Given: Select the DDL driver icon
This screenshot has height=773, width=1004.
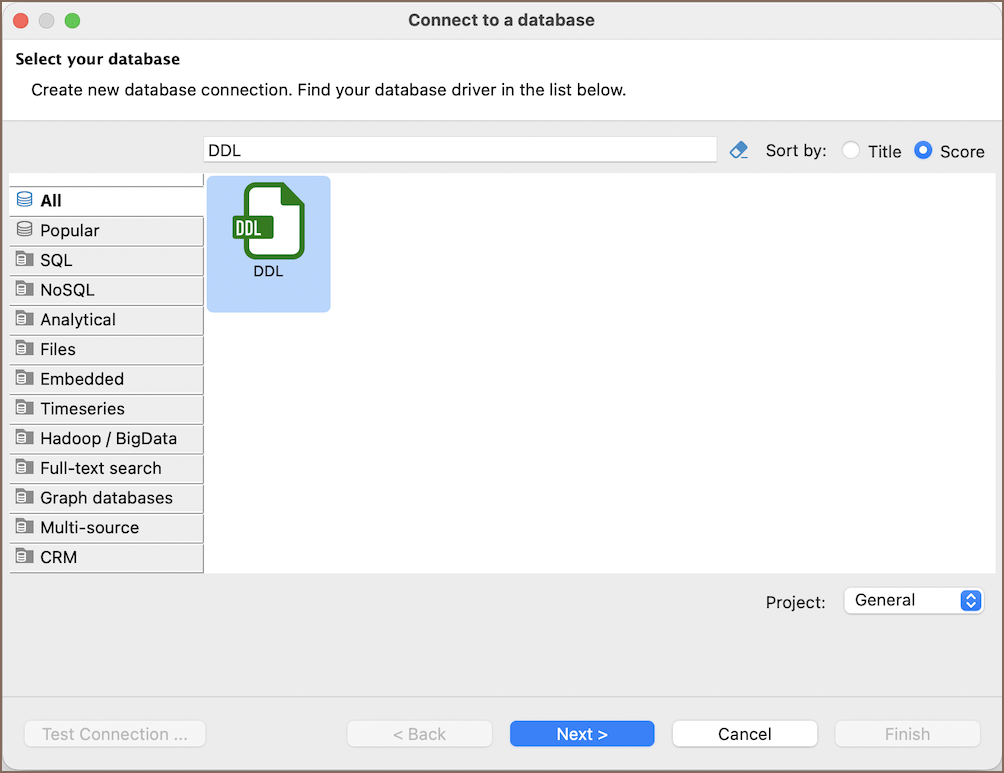Looking at the screenshot, I should [268, 222].
